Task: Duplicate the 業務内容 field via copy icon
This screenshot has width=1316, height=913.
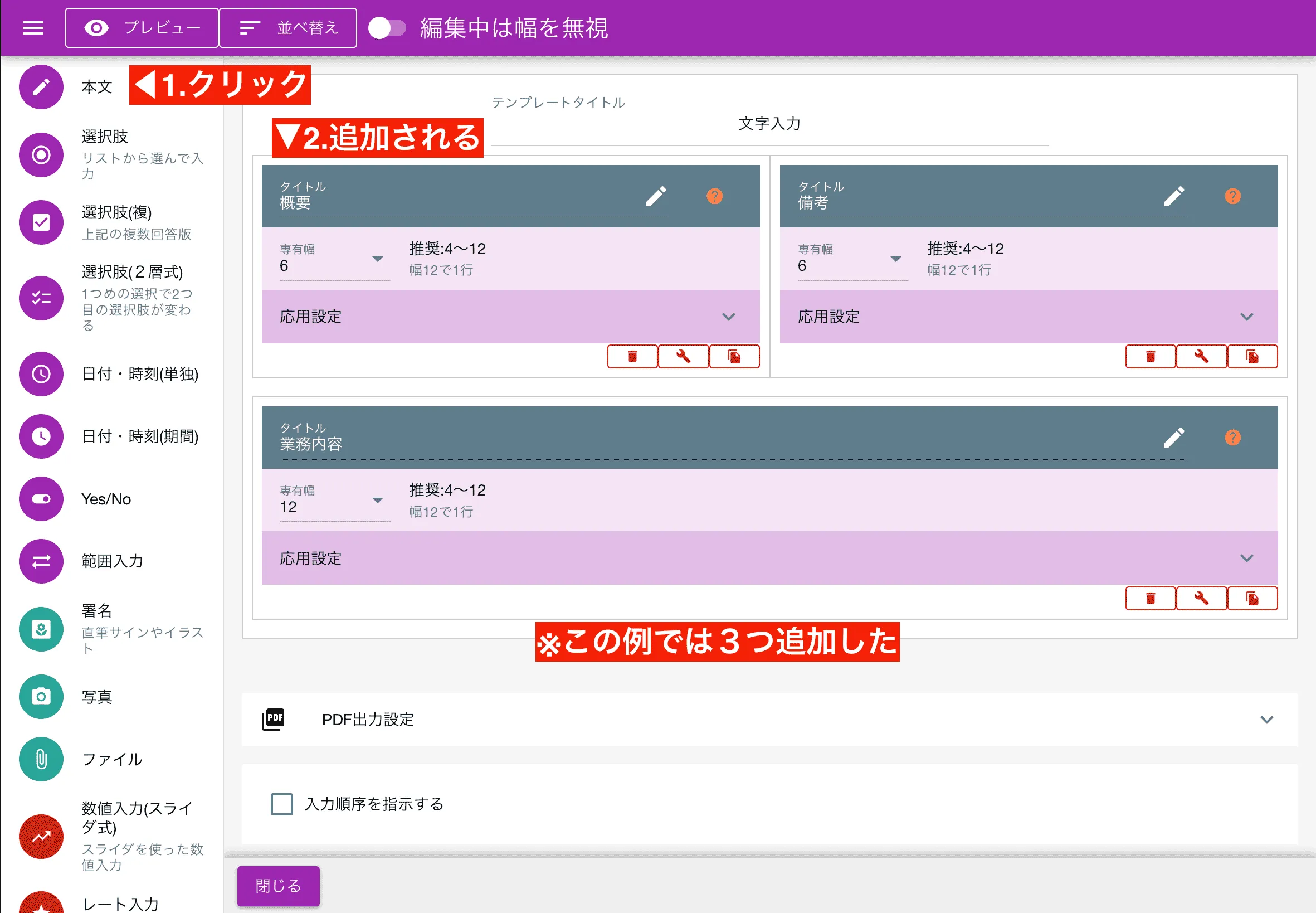Action: click(x=1252, y=599)
